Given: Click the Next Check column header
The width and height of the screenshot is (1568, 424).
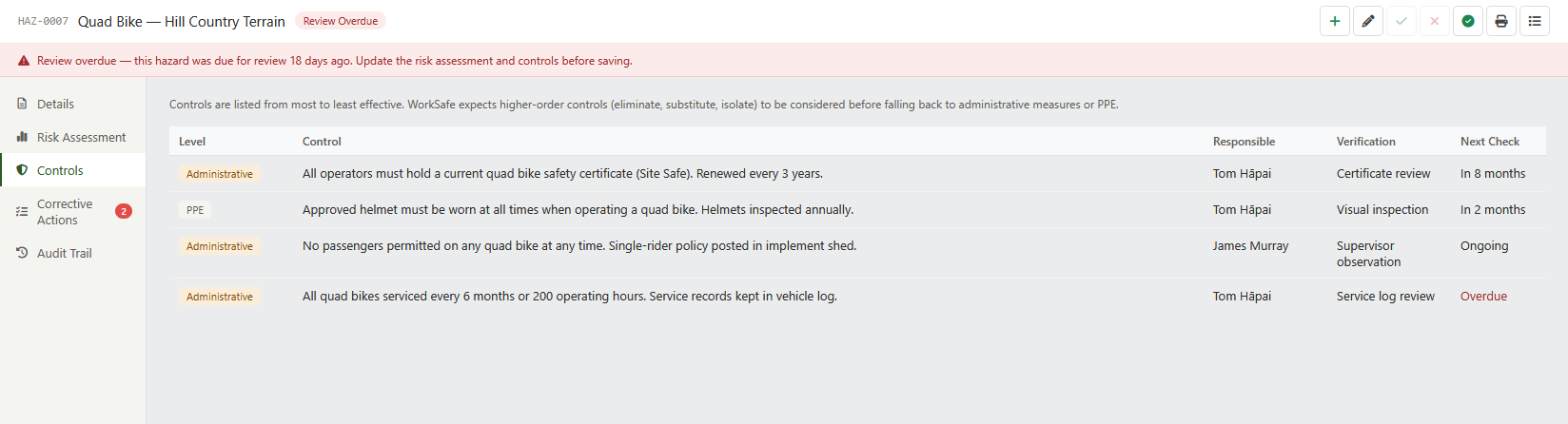Looking at the screenshot, I should tap(1490, 142).
